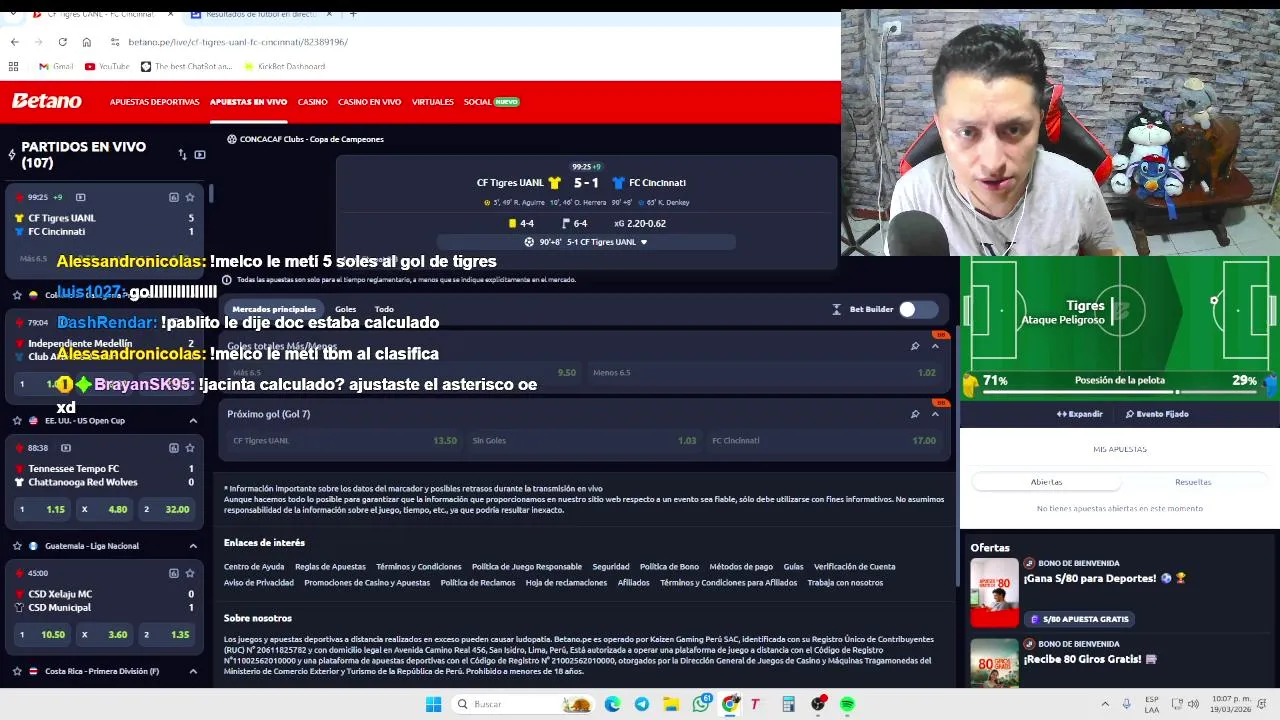Open the YouTube bookmark
Screen dimensions: 1280x720
click(x=107, y=66)
